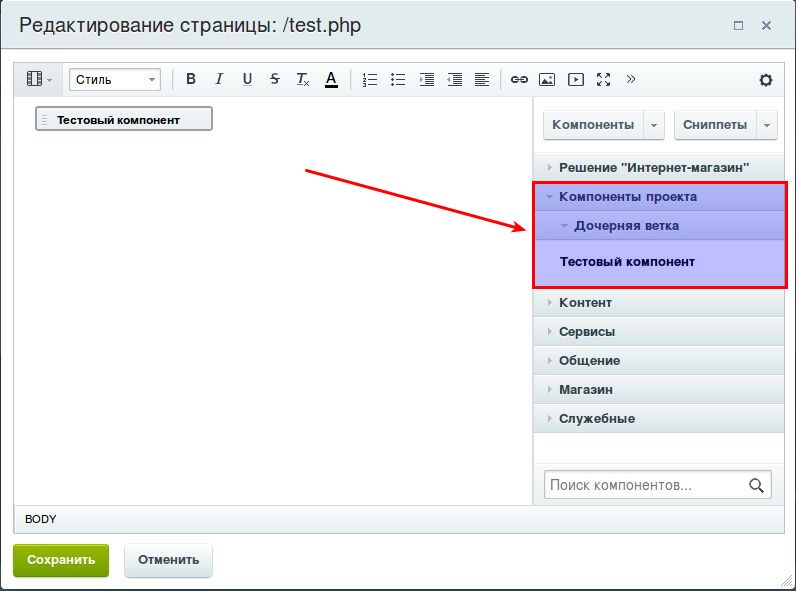Expand Решение "Интернет-магазин" section
This screenshot has width=796, height=591.
pos(659,168)
